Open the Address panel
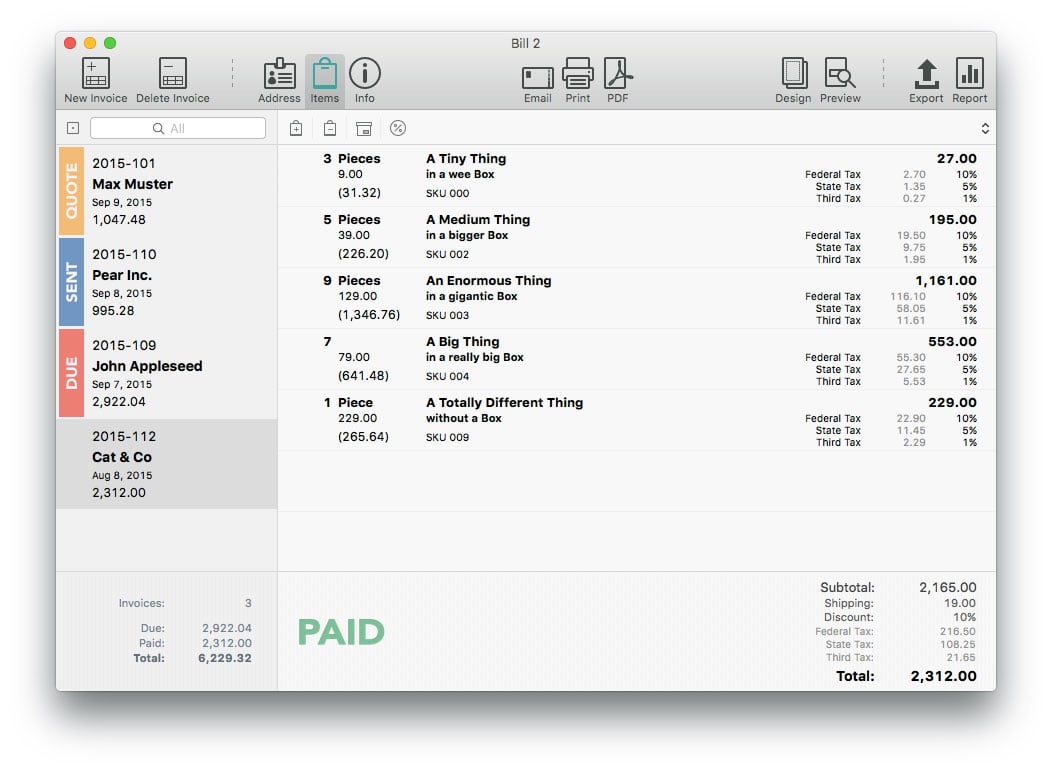Image resolution: width=1052 pixels, height=771 pixels. 279,75
